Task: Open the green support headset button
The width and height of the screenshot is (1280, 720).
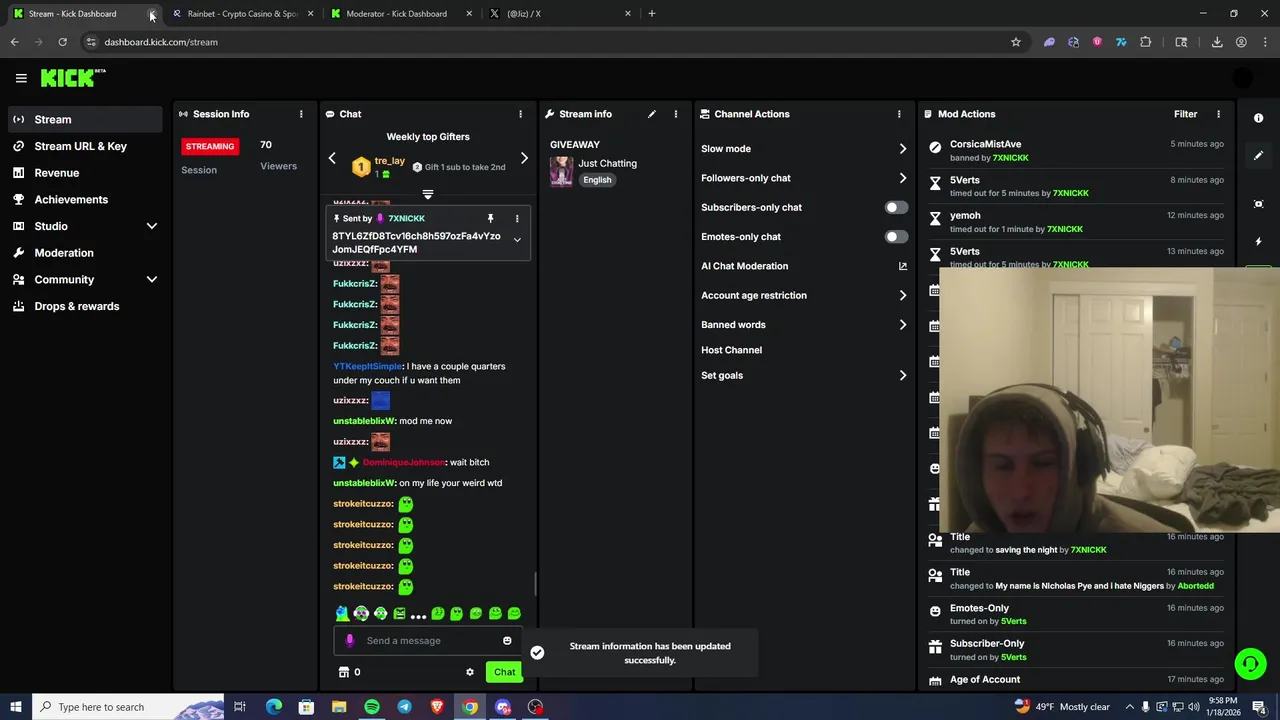Action: [1249, 664]
